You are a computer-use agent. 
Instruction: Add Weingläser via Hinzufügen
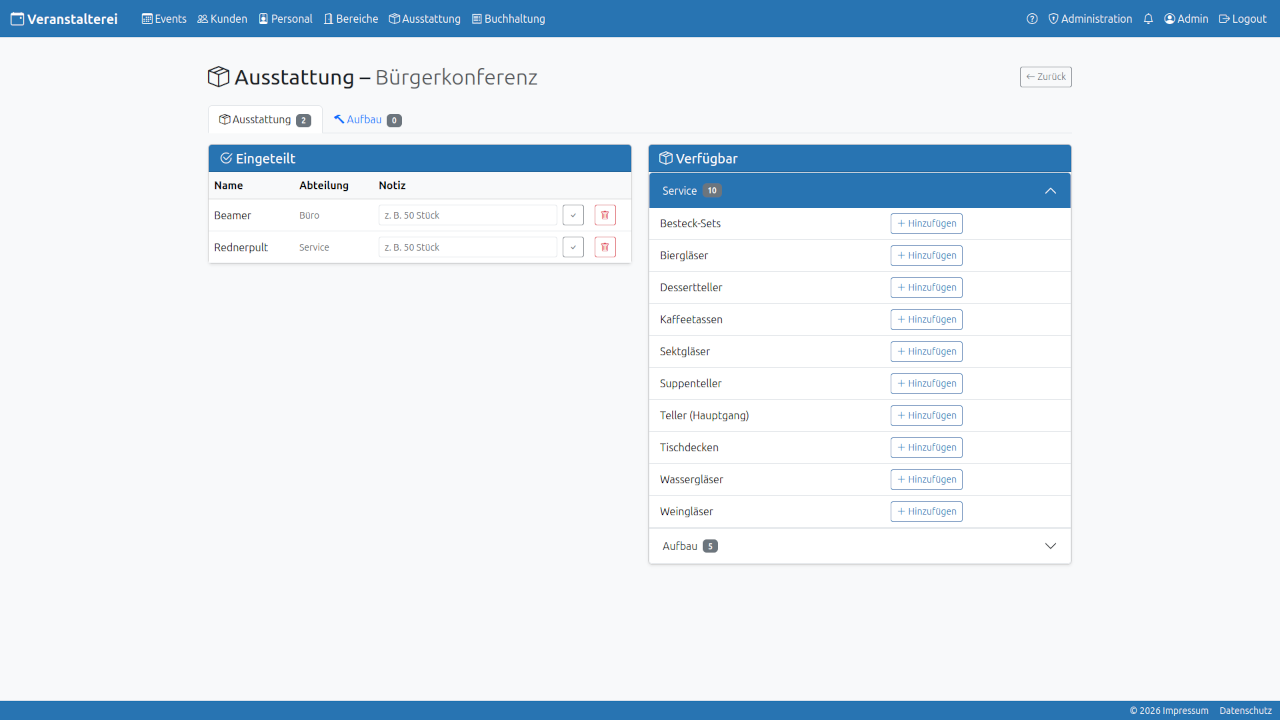point(927,512)
